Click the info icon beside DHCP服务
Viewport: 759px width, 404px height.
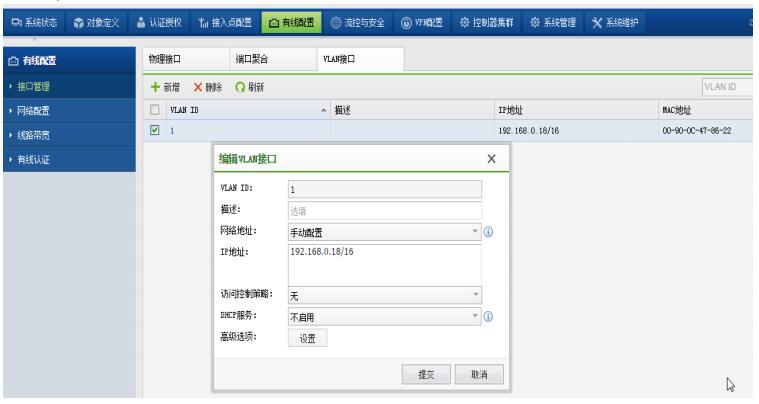point(489,316)
